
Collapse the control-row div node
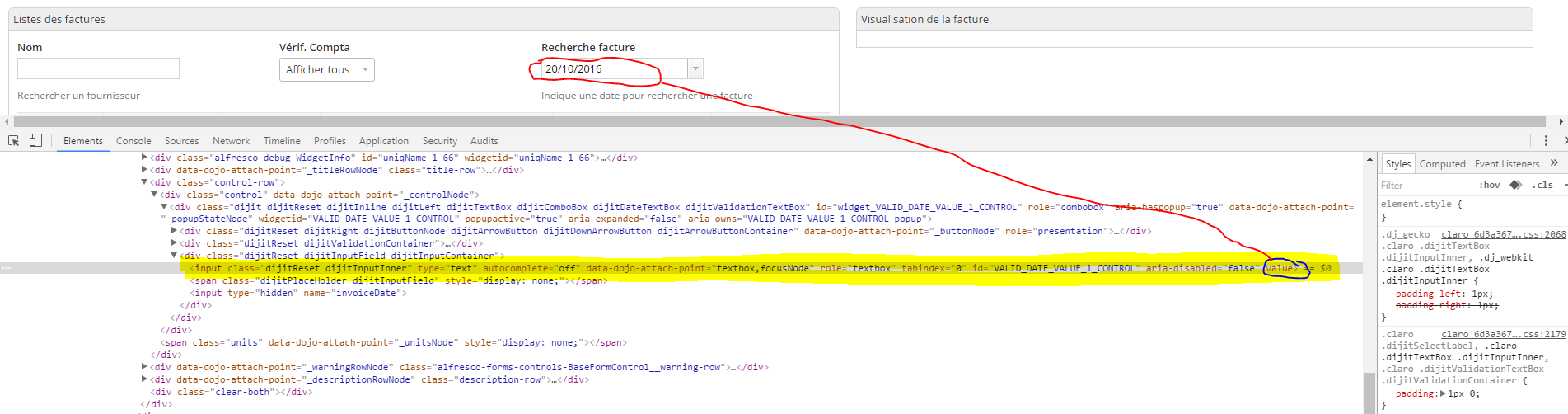tap(144, 182)
